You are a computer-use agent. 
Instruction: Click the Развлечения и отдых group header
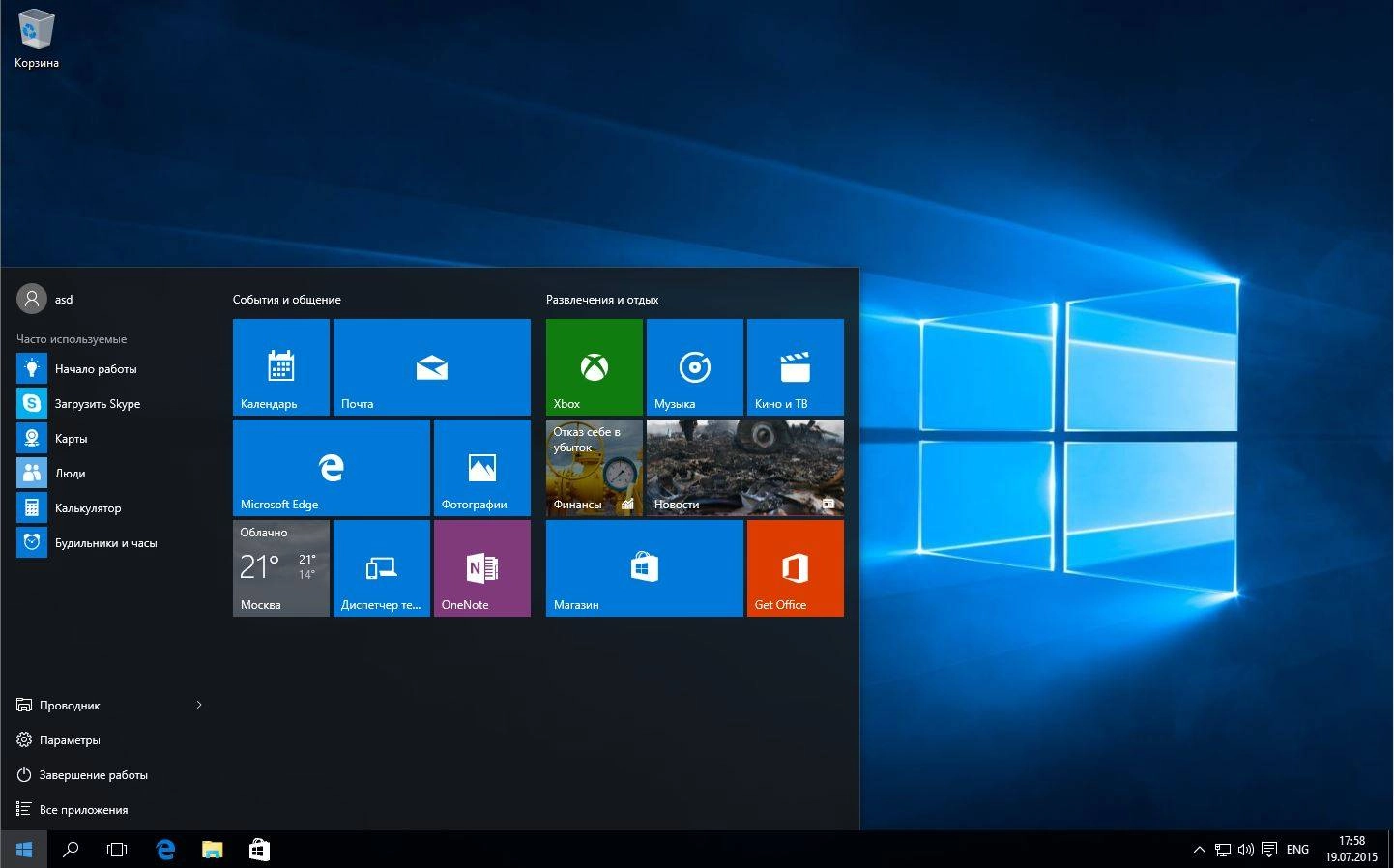pyautogui.click(x=602, y=300)
